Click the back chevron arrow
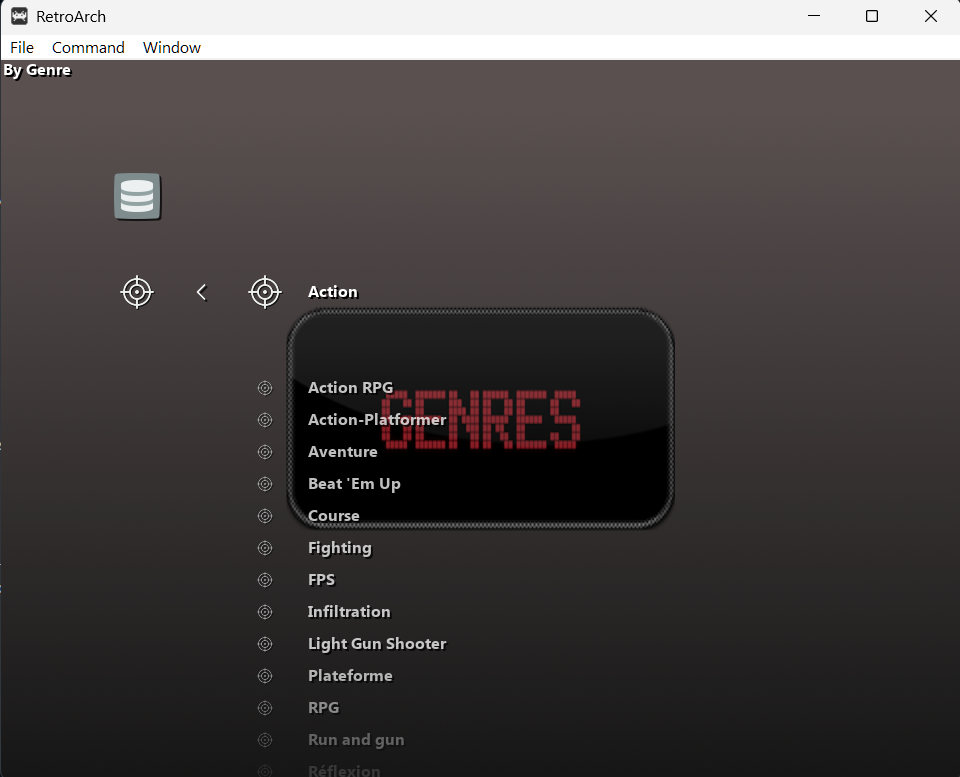 coord(201,292)
